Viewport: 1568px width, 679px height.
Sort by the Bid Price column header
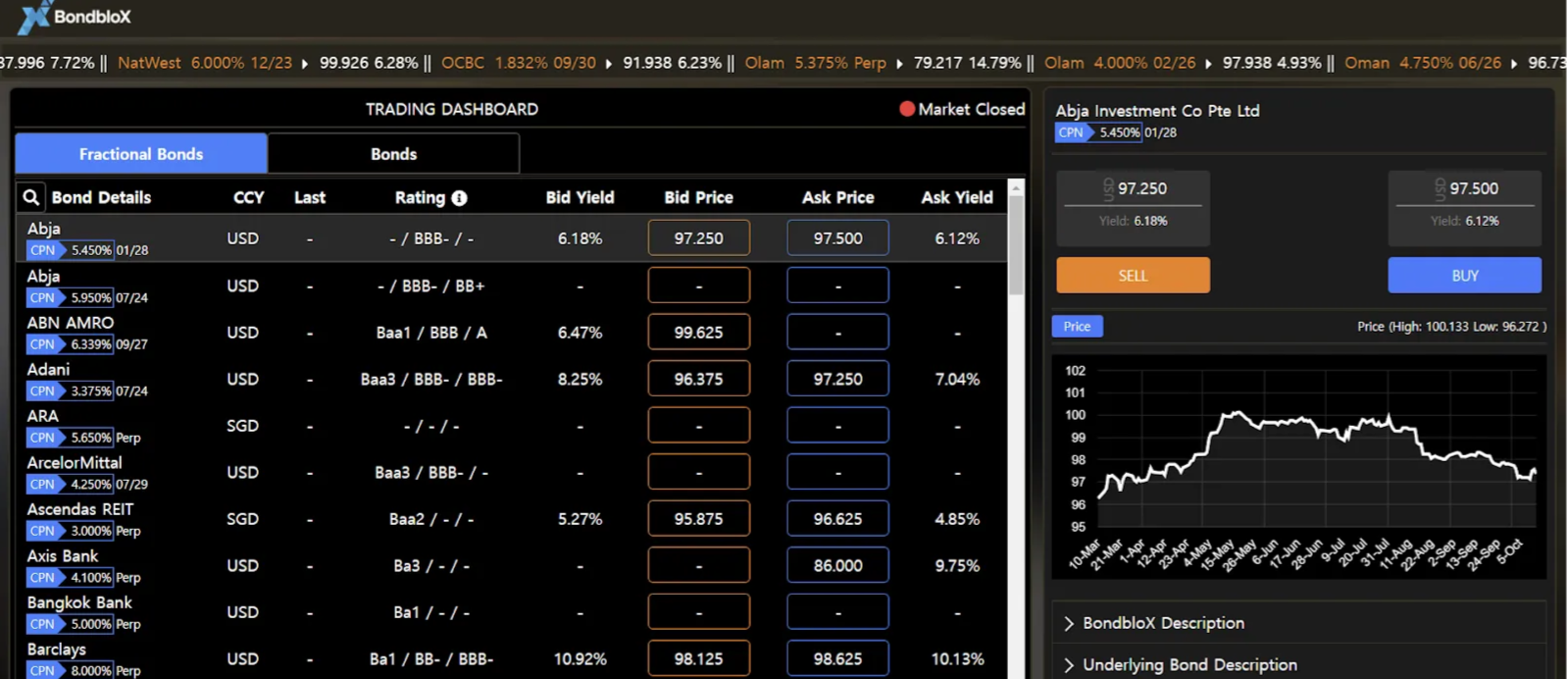tap(698, 197)
